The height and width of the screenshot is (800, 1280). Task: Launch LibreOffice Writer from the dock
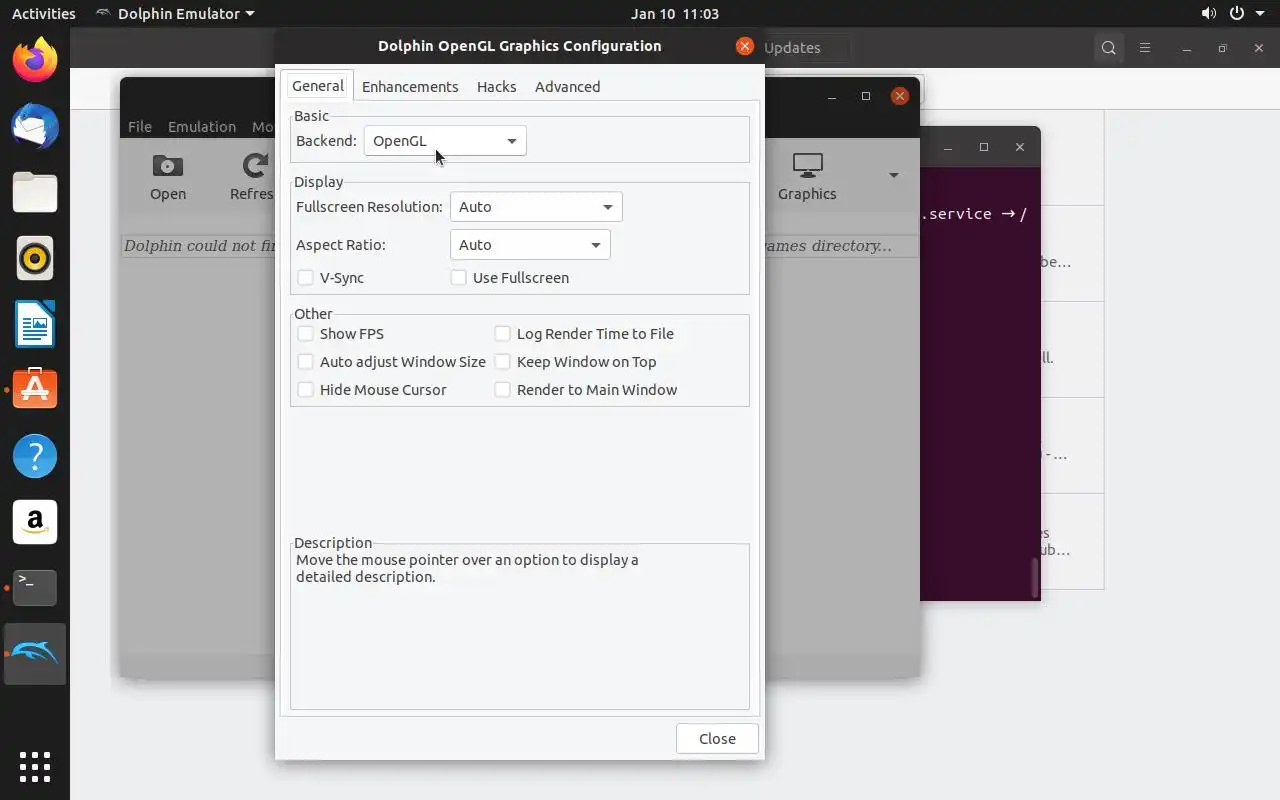click(x=35, y=324)
